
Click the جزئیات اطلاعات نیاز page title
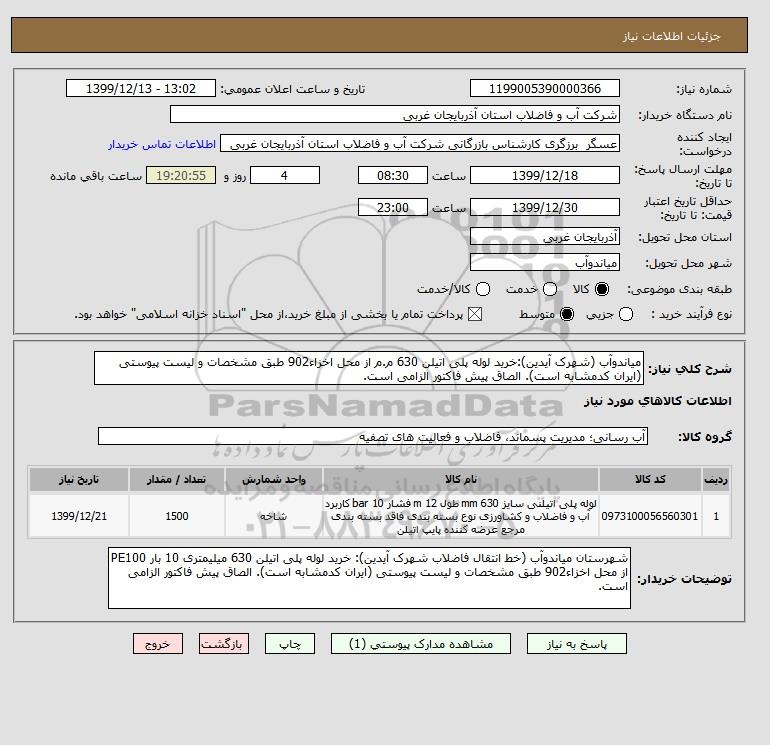[x=671, y=36]
